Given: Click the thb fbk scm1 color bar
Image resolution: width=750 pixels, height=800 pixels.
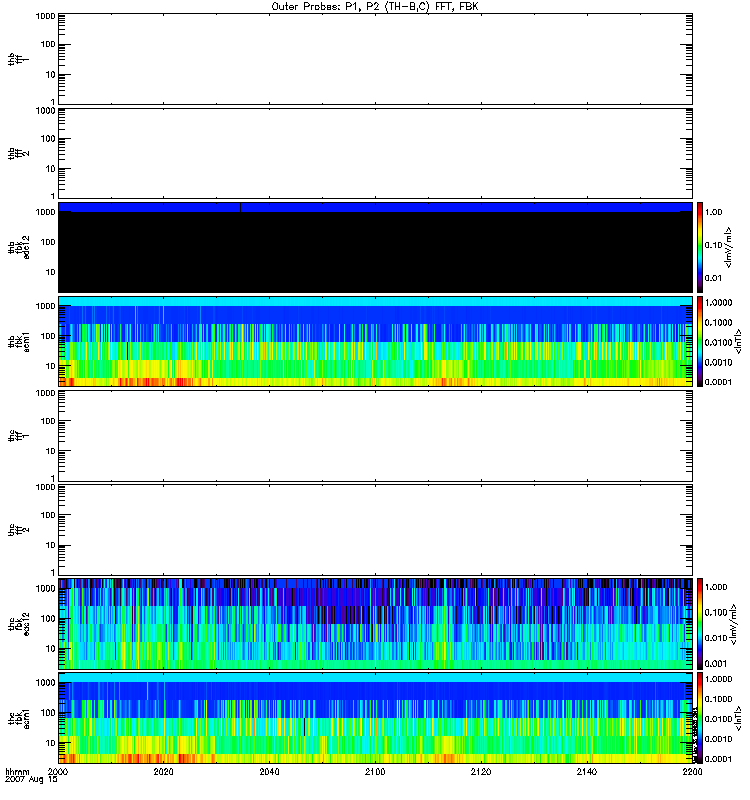Looking at the screenshot, I should 700,341.
